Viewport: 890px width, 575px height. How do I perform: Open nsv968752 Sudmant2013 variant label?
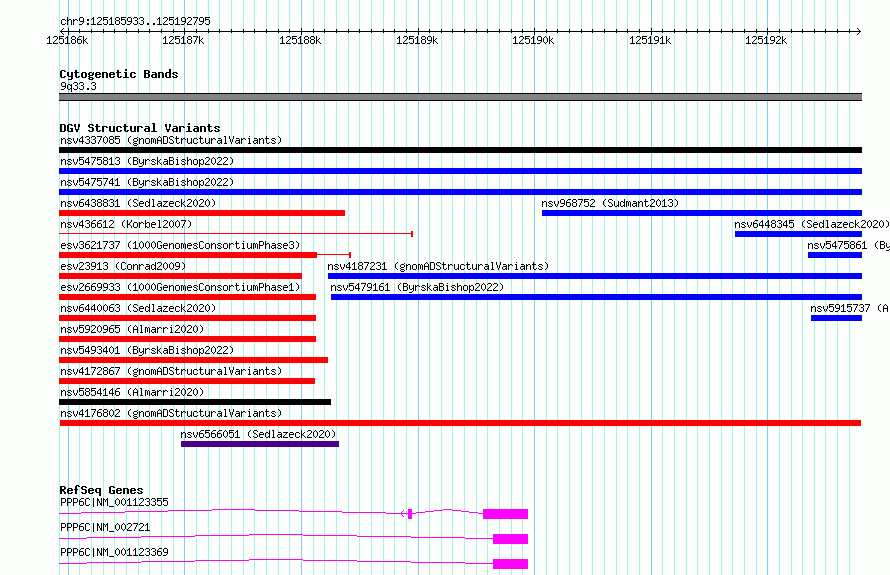click(610, 203)
